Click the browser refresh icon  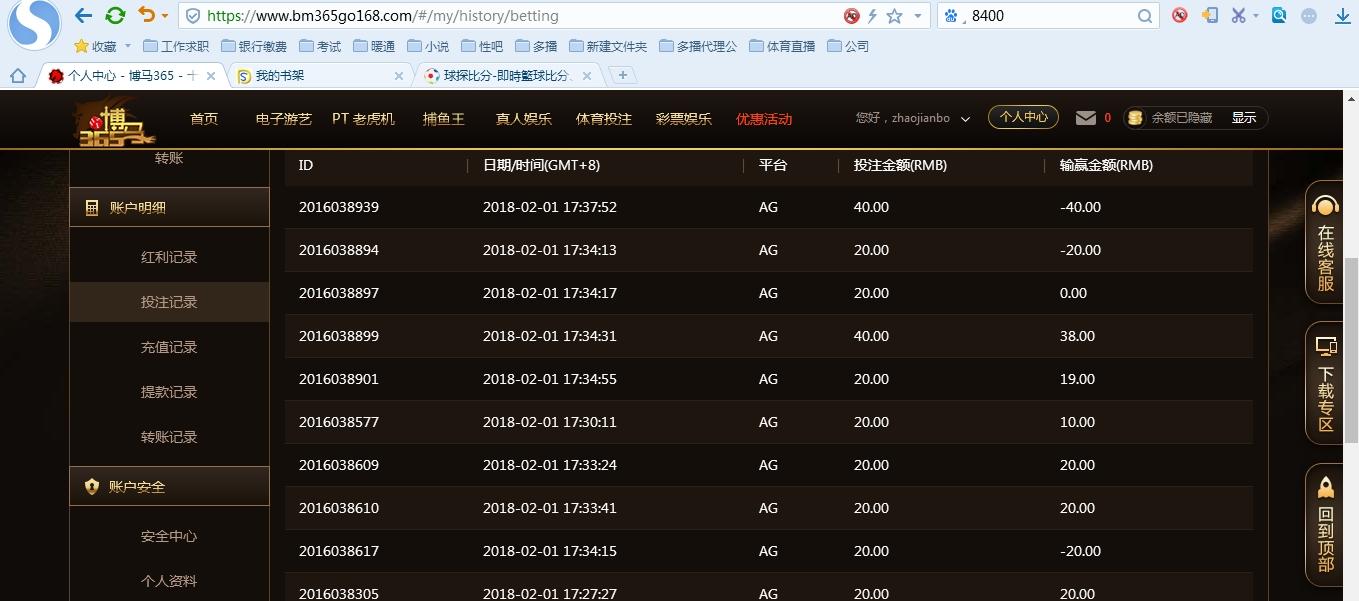[x=113, y=15]
